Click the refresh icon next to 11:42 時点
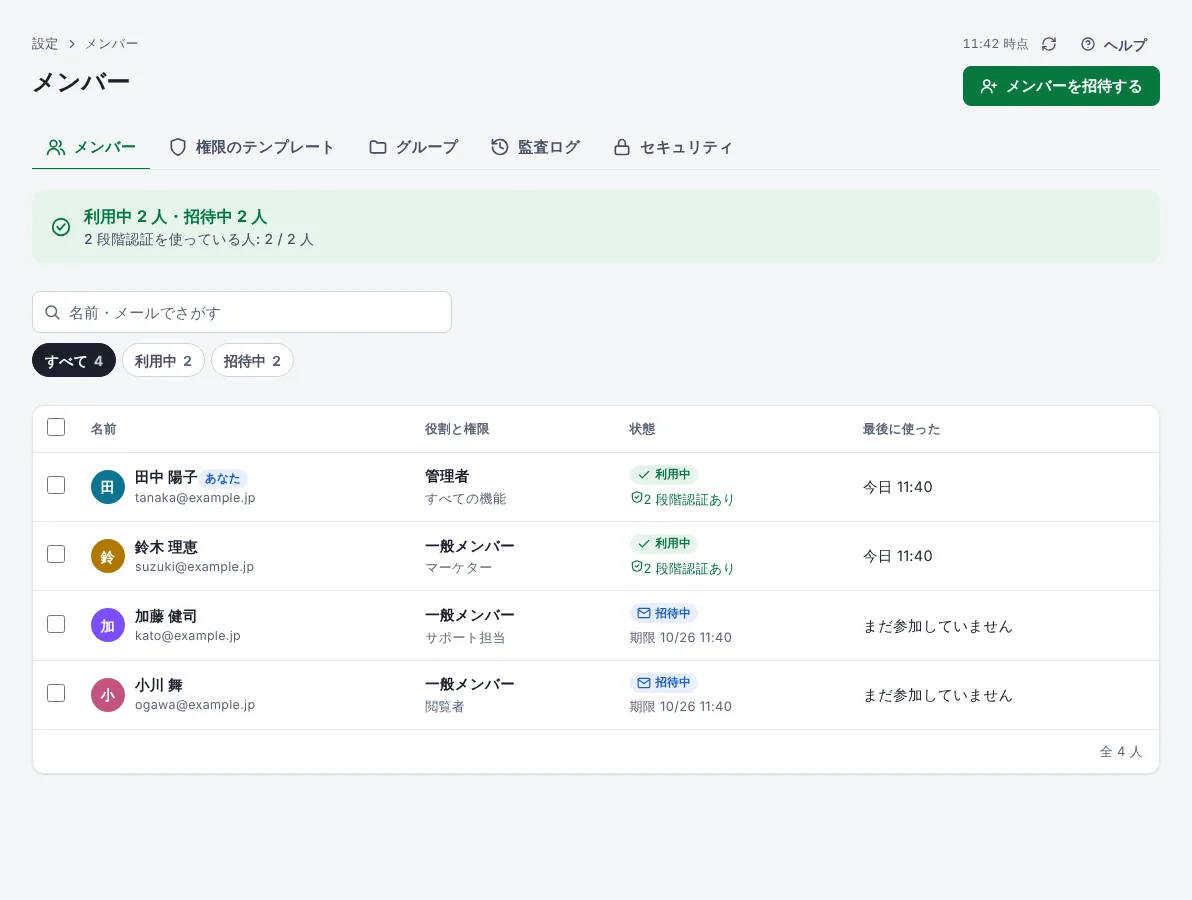This screenshot has height=900, width=1192. pos(1049,44)
